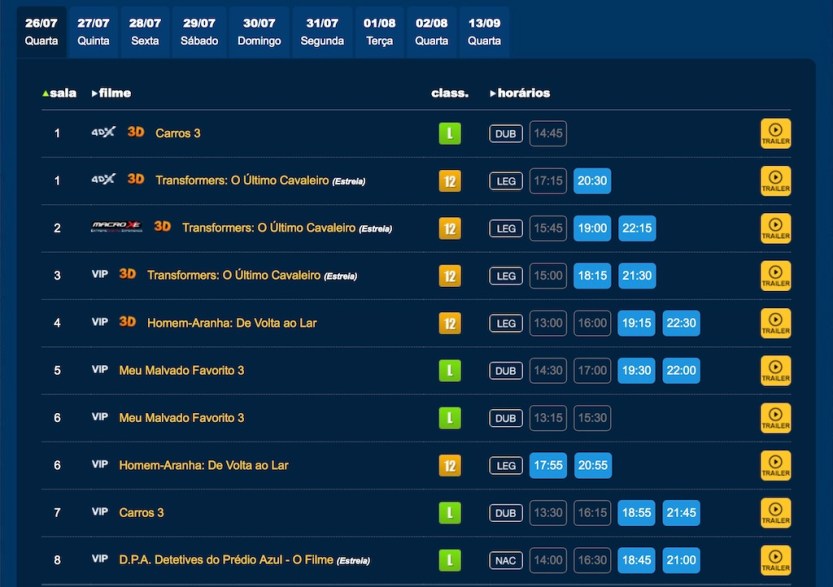The image size is (833, 587).
Task: Select the 22:00 showtime for Meu Malvado Favorito 3
Action: coord(681,370)
